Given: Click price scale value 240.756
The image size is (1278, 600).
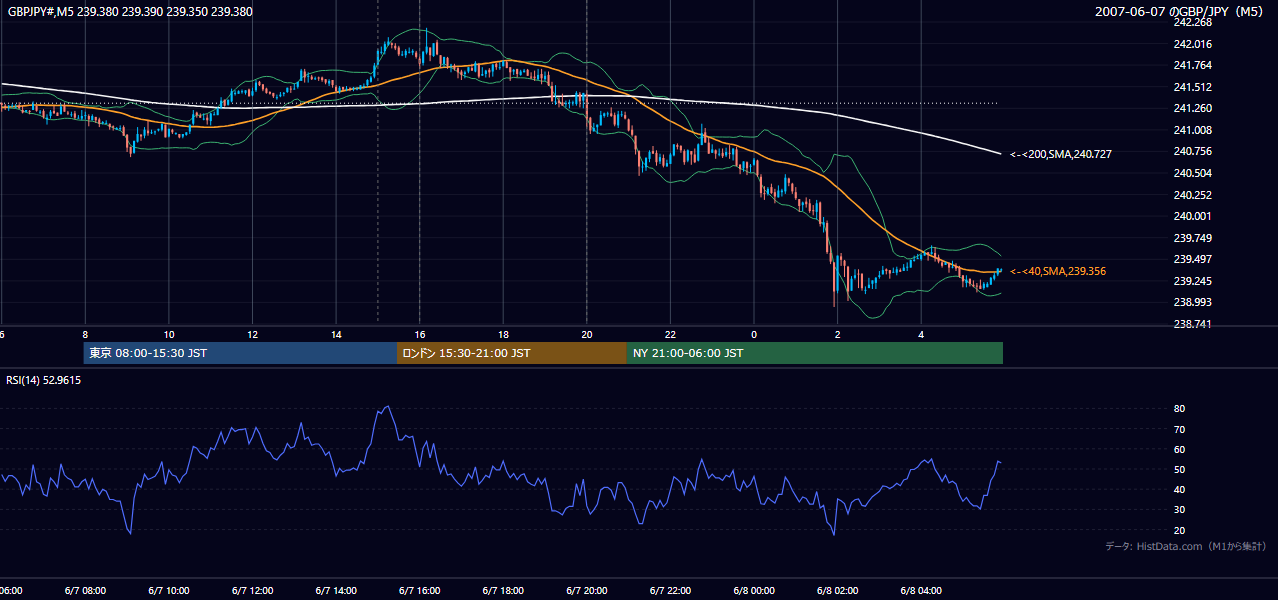Looking at the screenshot, I should tap(1192, 151).
